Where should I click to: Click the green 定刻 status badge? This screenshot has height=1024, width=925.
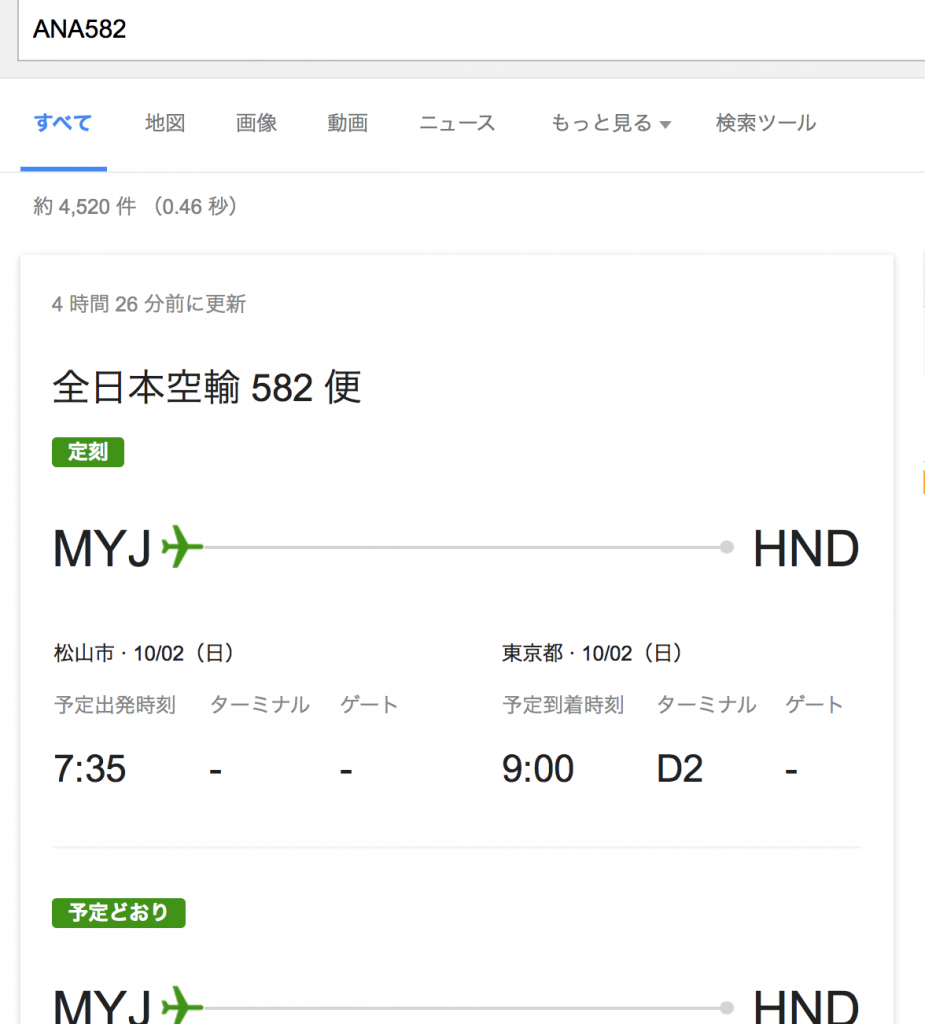(88, 452)
